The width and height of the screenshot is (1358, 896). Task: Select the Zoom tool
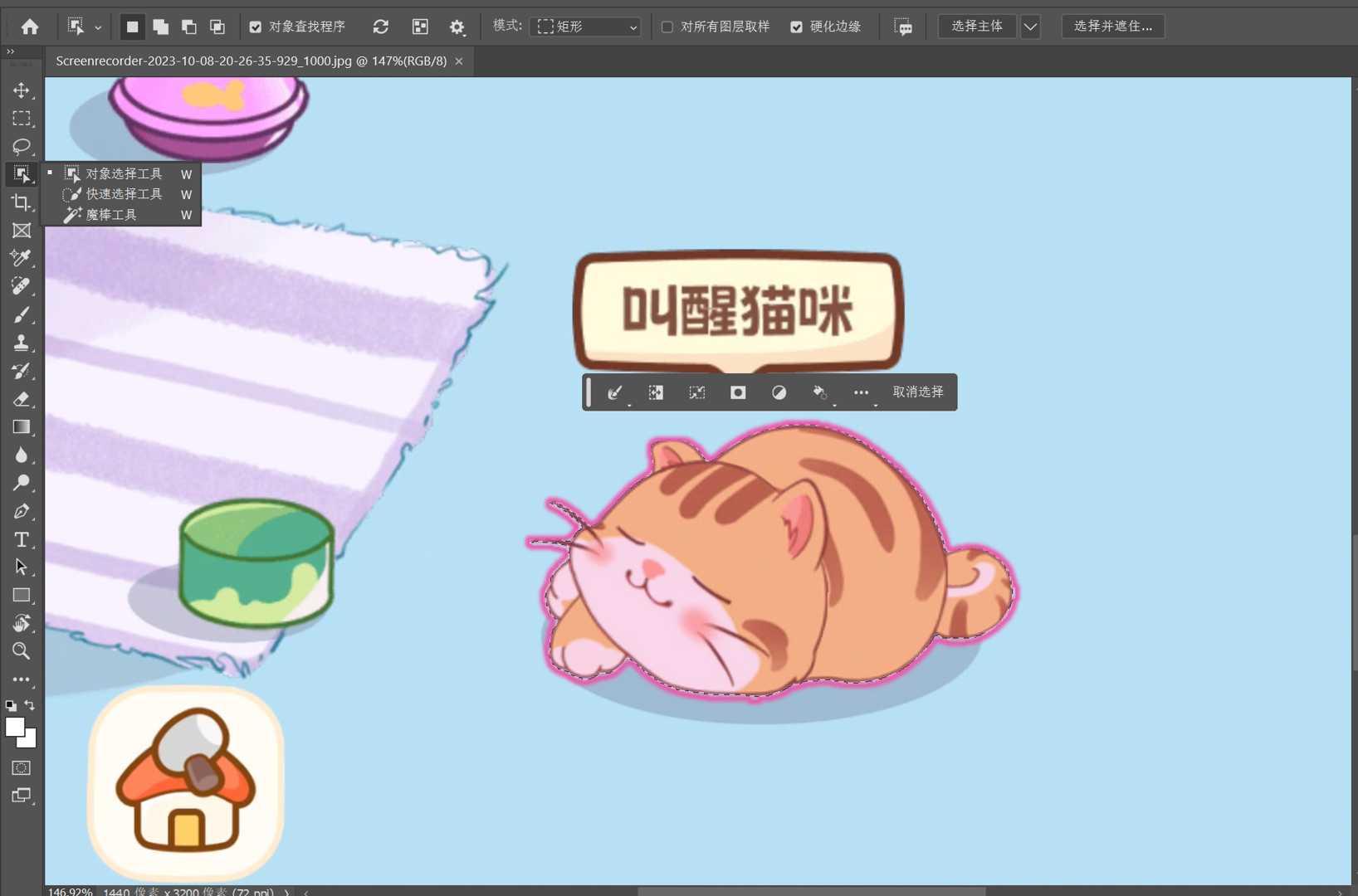tap(22, 651)
